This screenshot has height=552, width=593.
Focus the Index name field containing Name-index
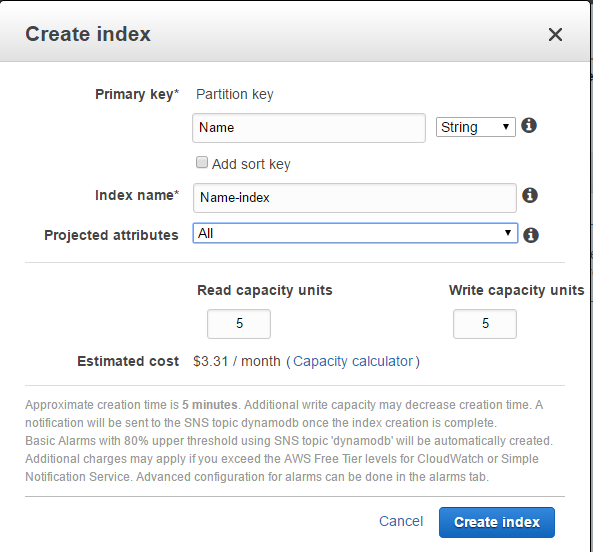pyautogui.click(x=355, y=198)
